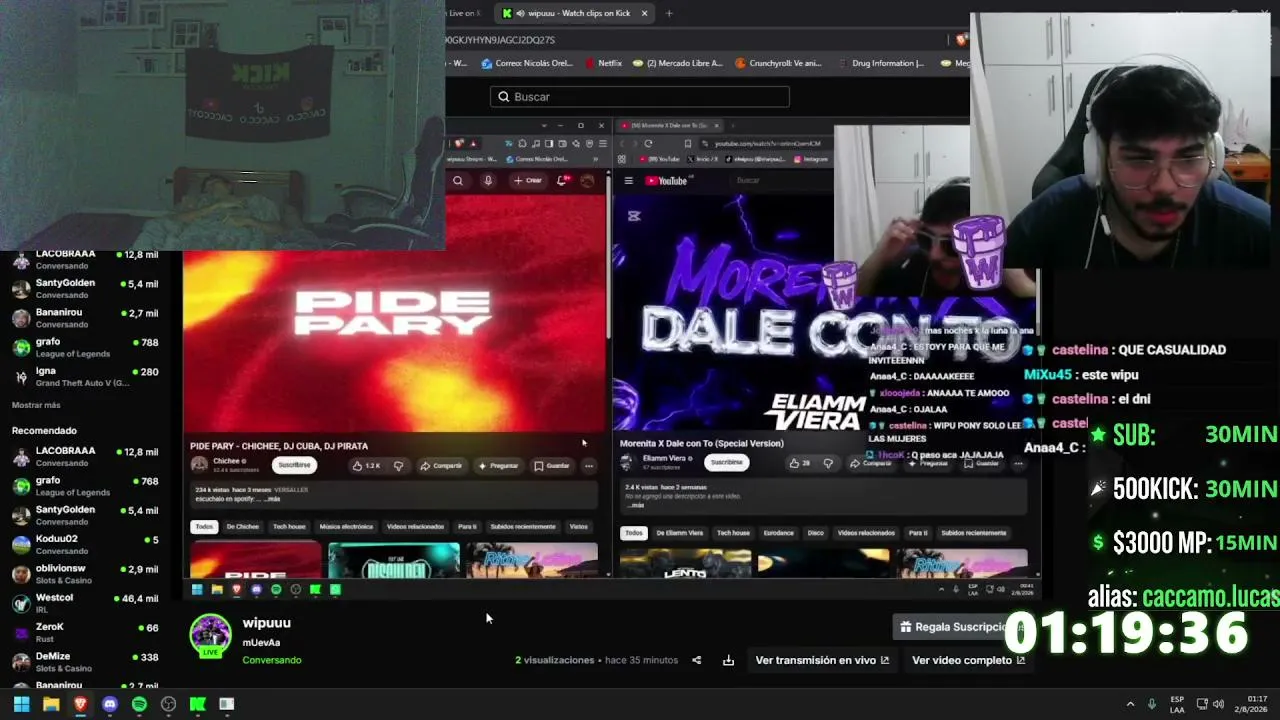The width and height of the screenshot is (1280, 720).
Task: Focus the Kick Buscar search field
Action: pos(640,97)
